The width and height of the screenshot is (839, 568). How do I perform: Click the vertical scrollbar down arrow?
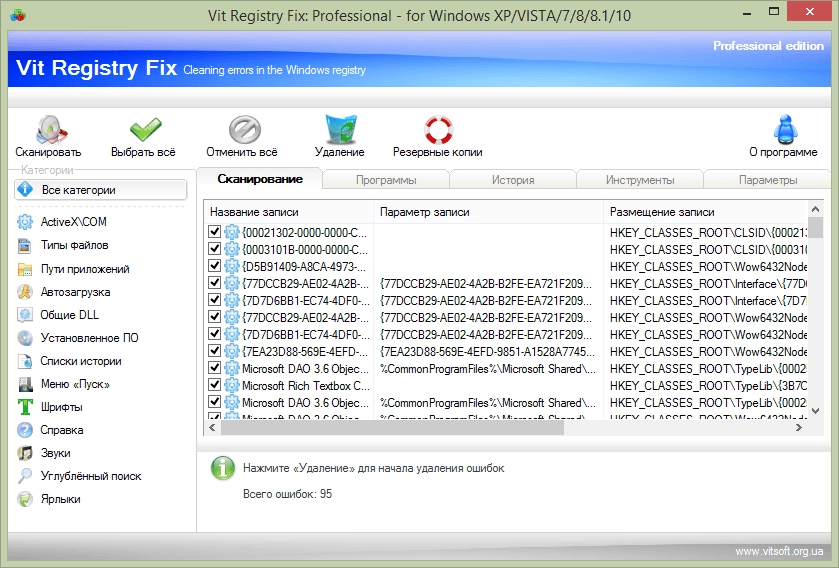tap(815, 411)
